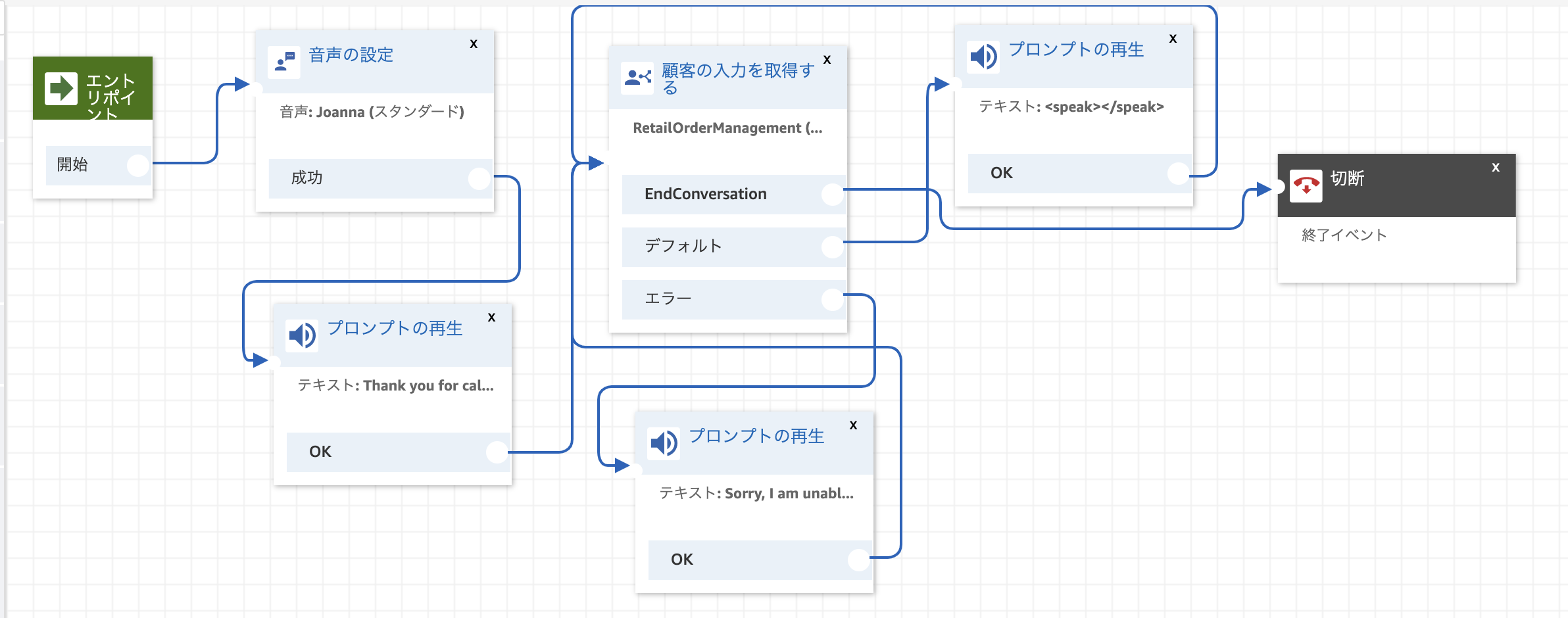Click the 'RetailOrderManagement (...' text

click(x=727, y=128)
